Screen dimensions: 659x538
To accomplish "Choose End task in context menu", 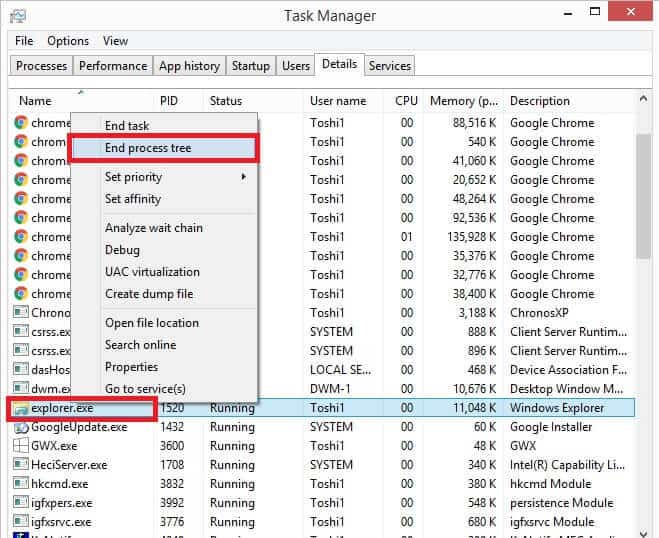I will (164, 125).
